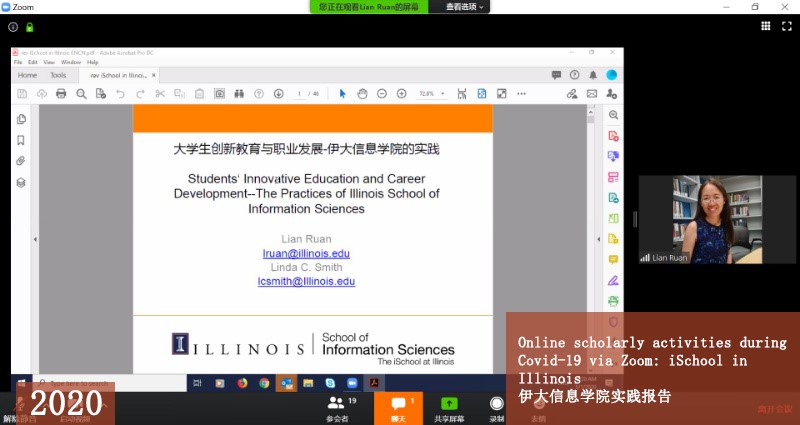Toggle Zoom full screen icon at top right
Screen dimensions: 800x425
pos(787,26)
